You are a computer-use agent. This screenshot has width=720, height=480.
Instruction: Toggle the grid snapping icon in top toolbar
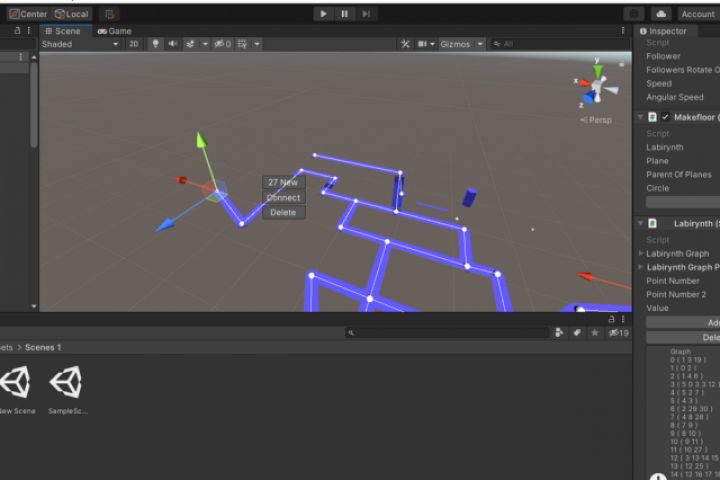[x=109, y=14]
